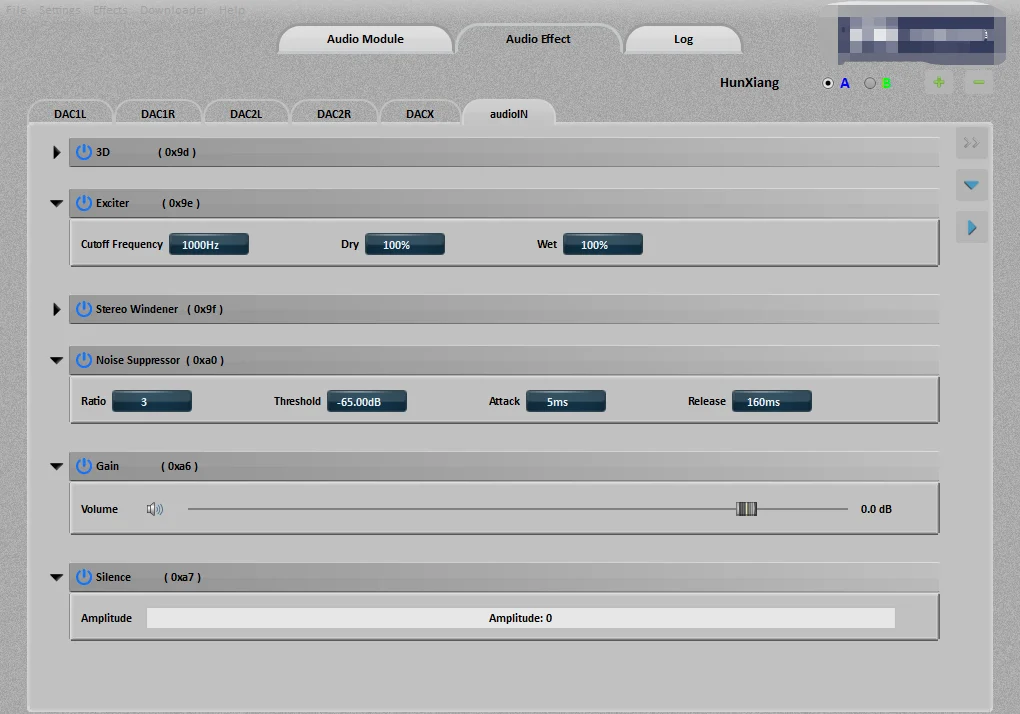Screen dimensions: 1020x714
Task: Collapse the Exciter section
Action: (x=57, y=204)
